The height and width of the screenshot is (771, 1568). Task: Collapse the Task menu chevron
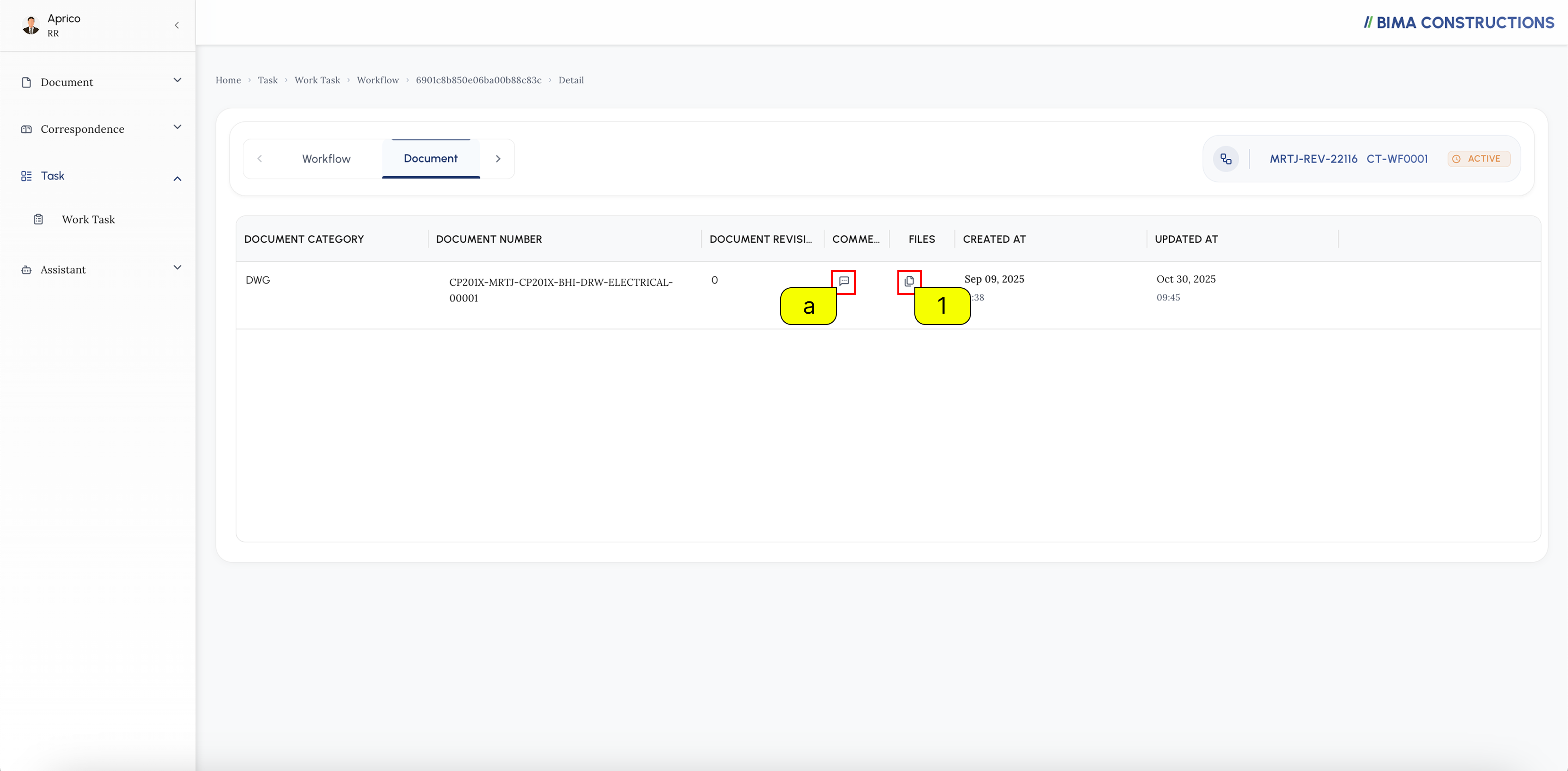coord(177,179)
